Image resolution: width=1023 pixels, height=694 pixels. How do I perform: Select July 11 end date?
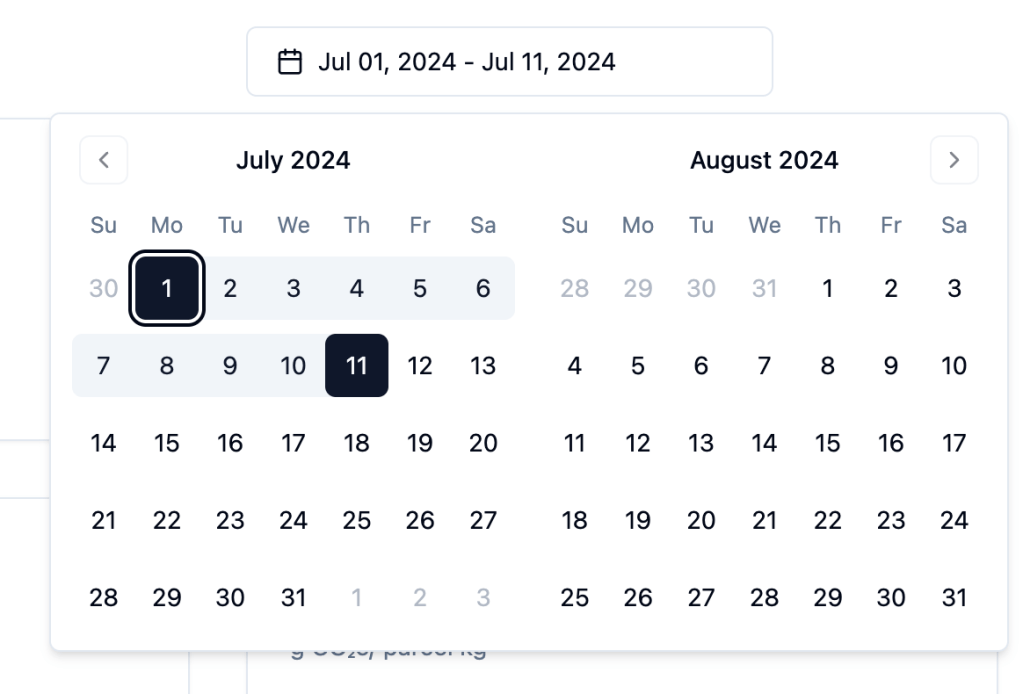click(x=357, y=366)
